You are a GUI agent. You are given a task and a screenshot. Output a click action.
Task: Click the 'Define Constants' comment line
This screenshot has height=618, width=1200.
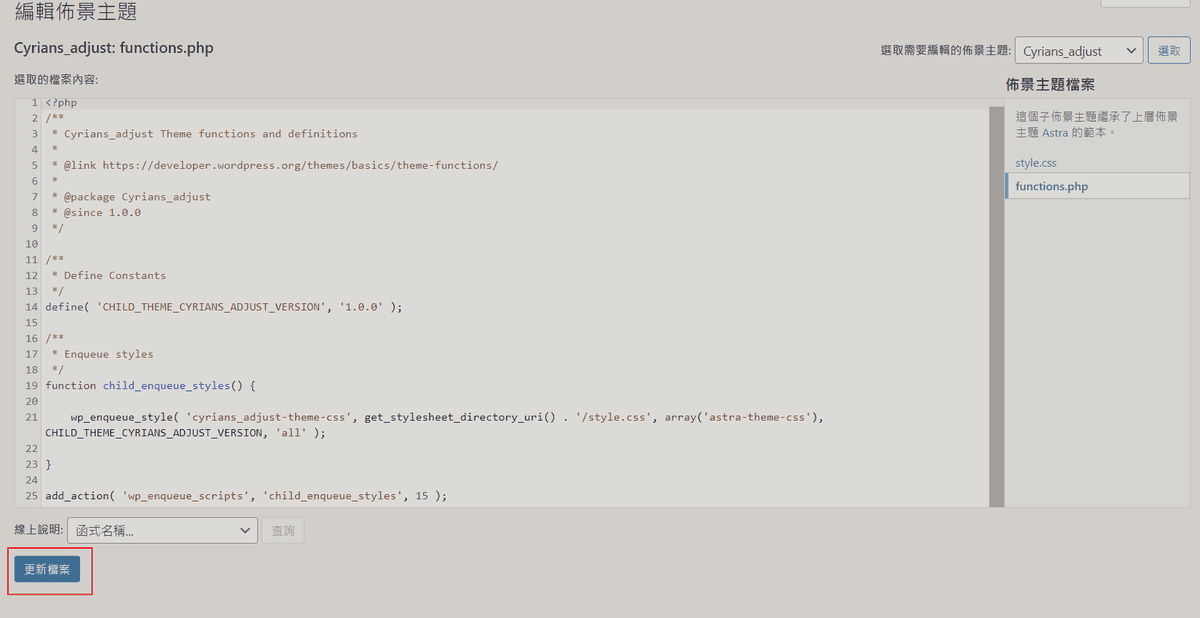tap(109, 275)
